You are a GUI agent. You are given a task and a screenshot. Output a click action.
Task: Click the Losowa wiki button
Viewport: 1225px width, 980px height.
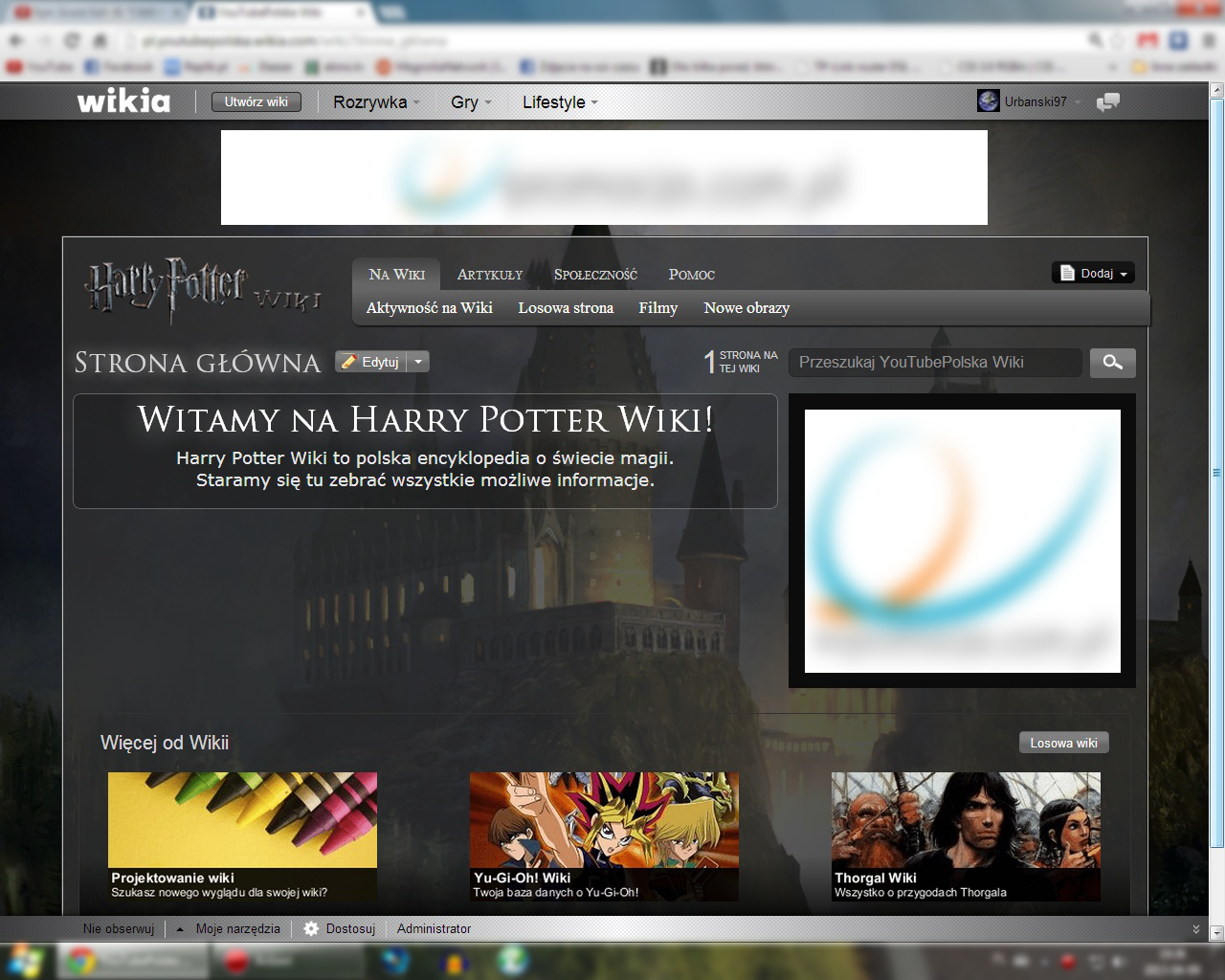tap(1063, 743)
